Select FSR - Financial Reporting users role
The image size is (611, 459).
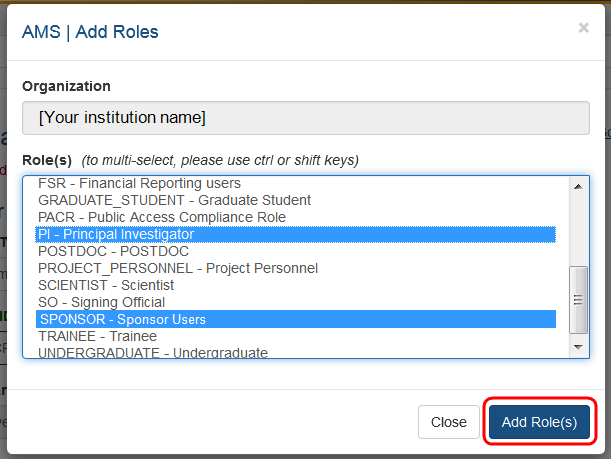[139, 184]
